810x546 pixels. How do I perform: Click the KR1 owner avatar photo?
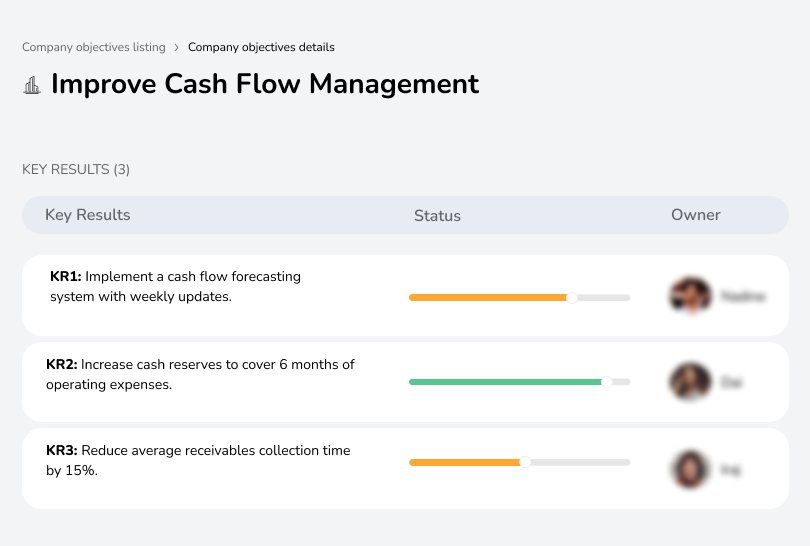coord(690,296)
